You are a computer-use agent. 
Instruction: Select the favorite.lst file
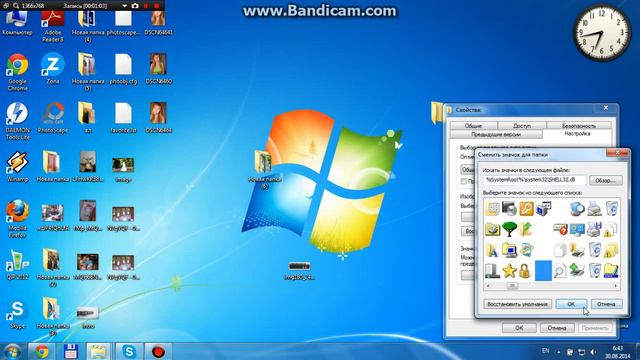[x=123, y=118]
